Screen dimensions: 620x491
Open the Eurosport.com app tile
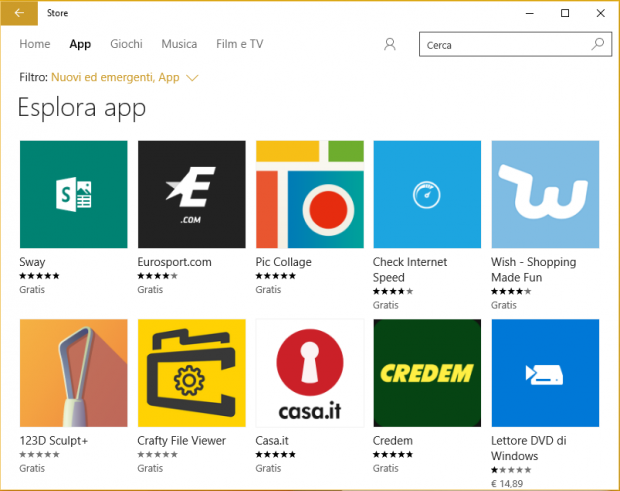(191, 194)
